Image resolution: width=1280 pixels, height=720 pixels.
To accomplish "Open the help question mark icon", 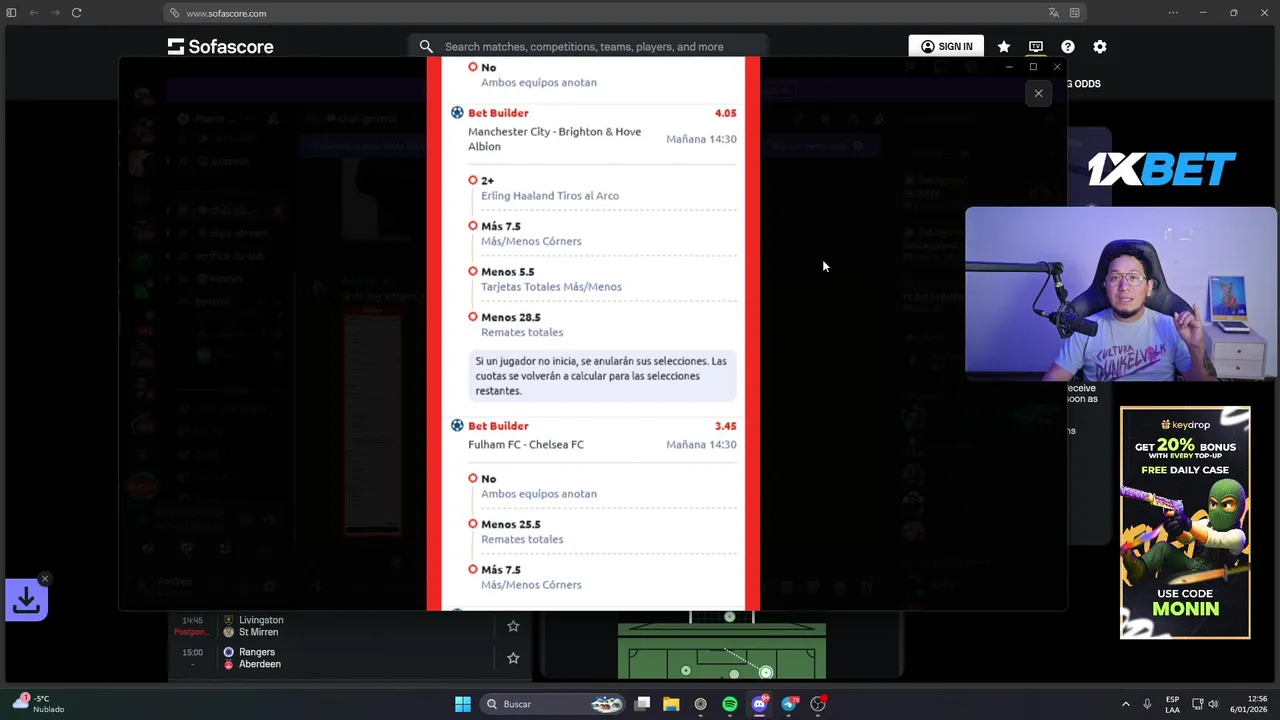I will point(1068,47).
